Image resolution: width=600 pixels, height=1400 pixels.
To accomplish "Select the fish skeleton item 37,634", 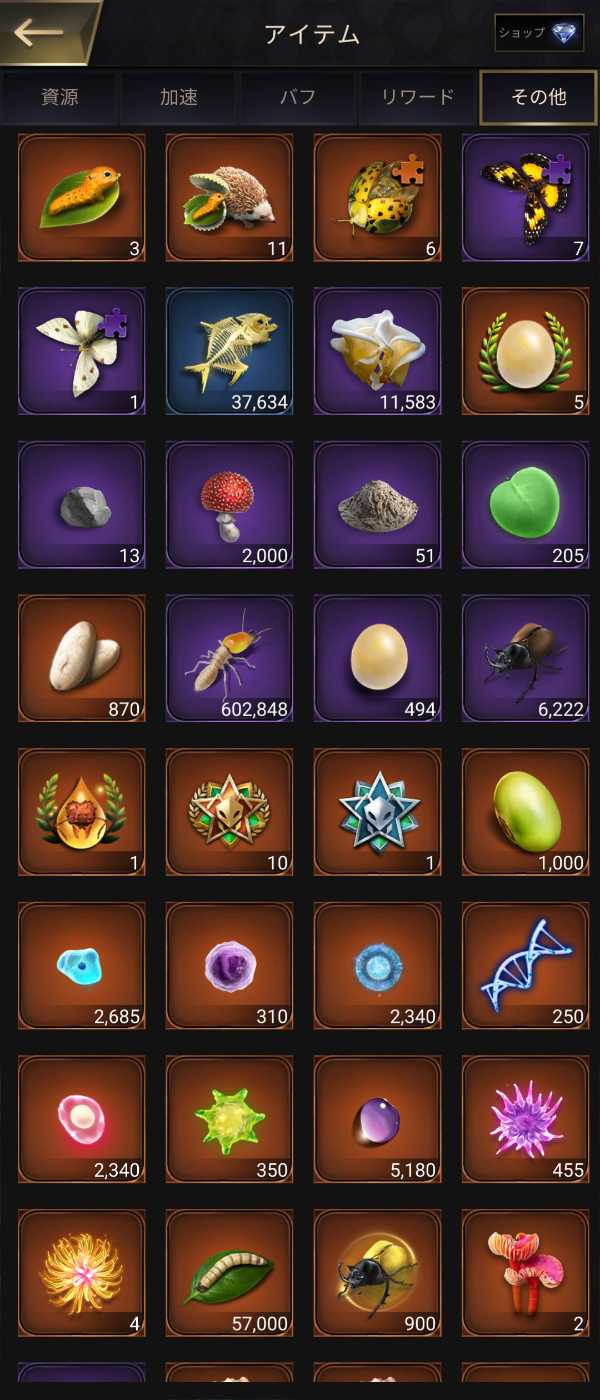I will [x=230, y=352].
